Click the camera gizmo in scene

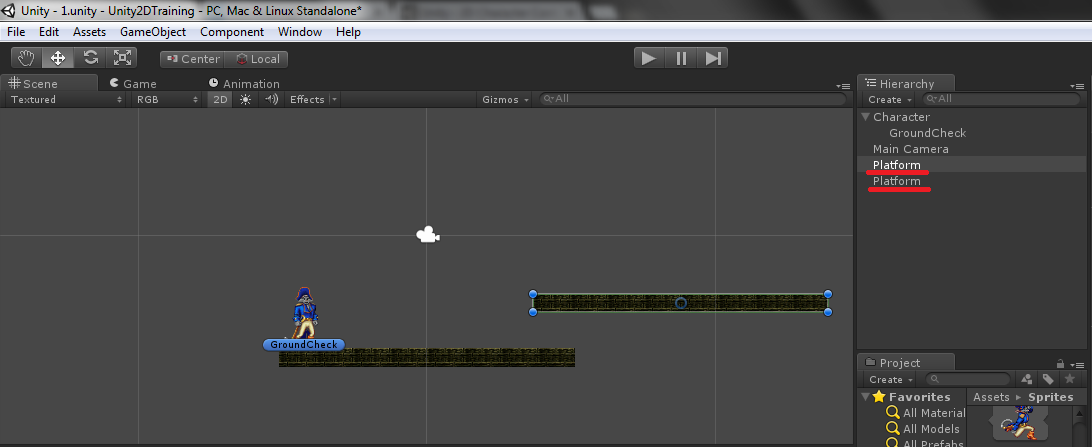tap(428, 235)
